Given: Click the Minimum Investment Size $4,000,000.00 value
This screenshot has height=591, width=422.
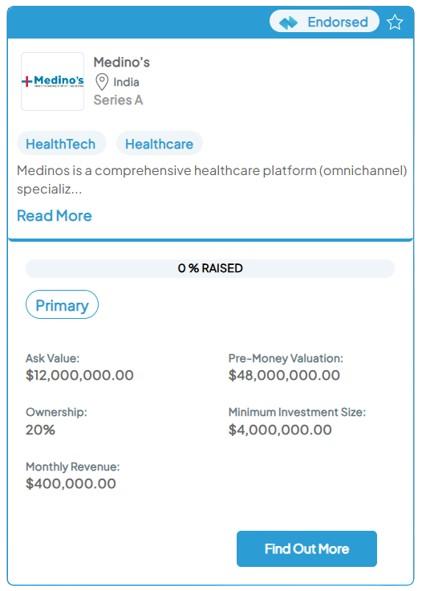Looking at the screenshot, I should 280,430.
